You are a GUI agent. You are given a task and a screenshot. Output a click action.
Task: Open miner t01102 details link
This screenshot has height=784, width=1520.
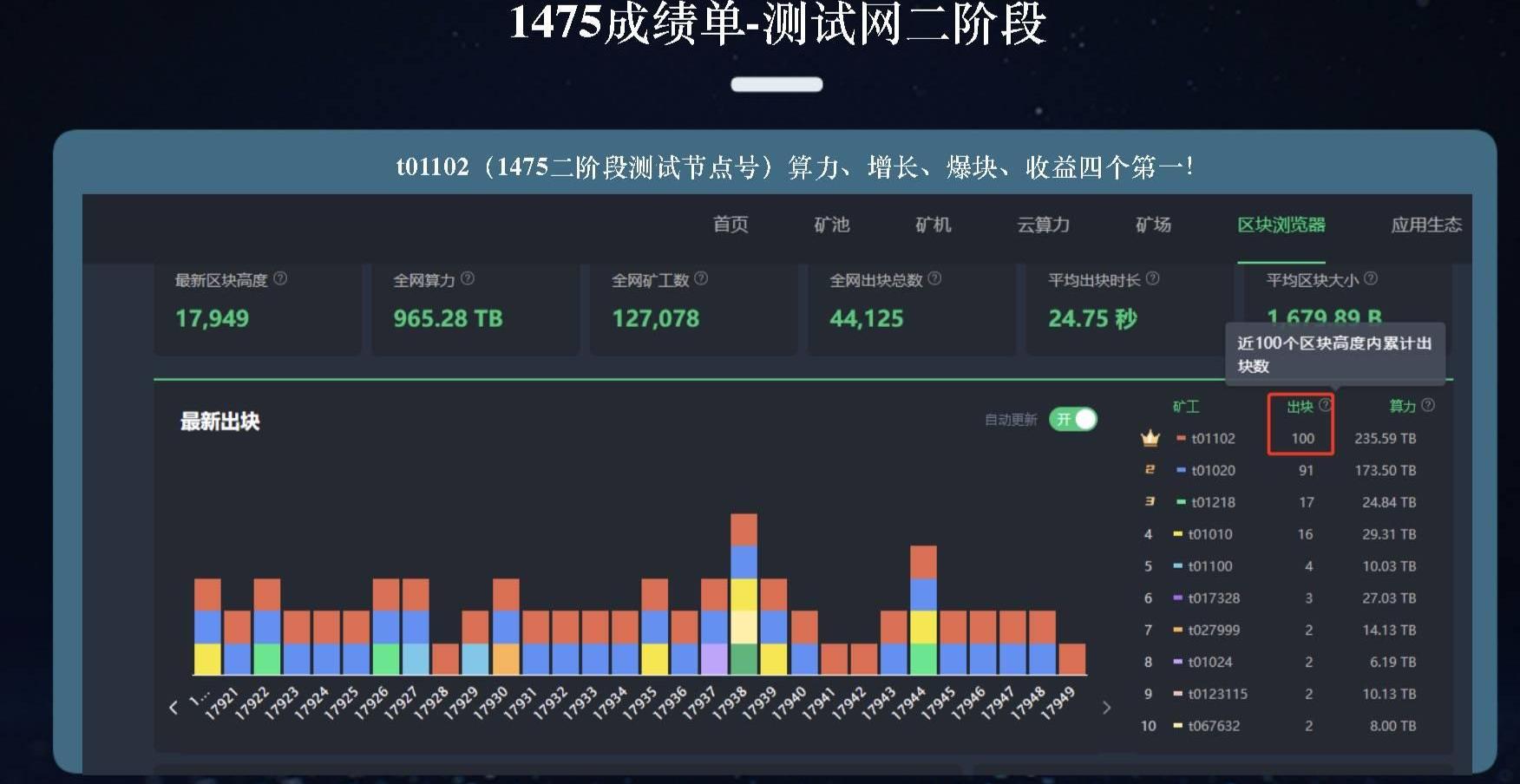(x=1213, y=439)
